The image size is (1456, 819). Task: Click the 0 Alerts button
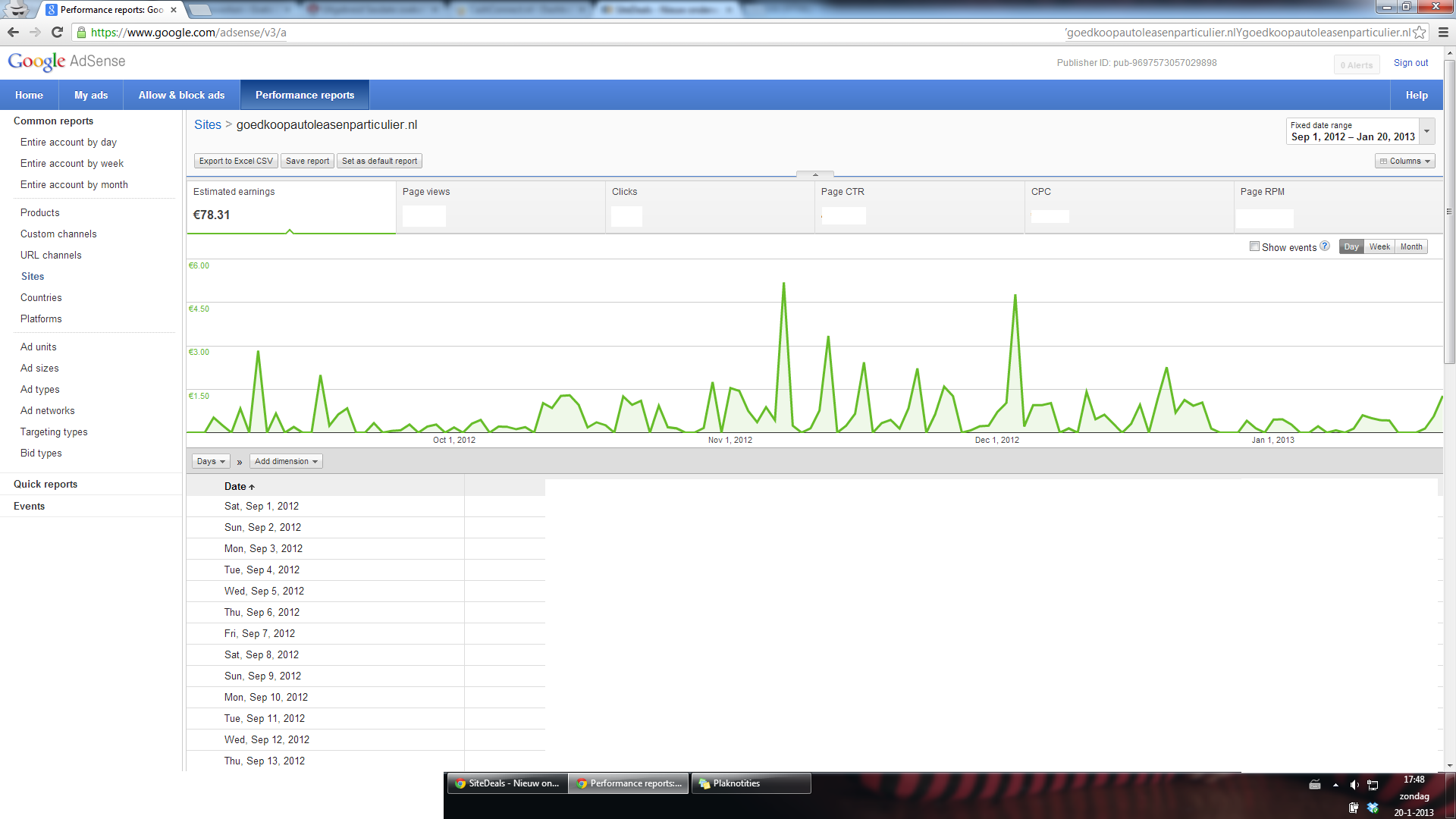[1357, 64]
